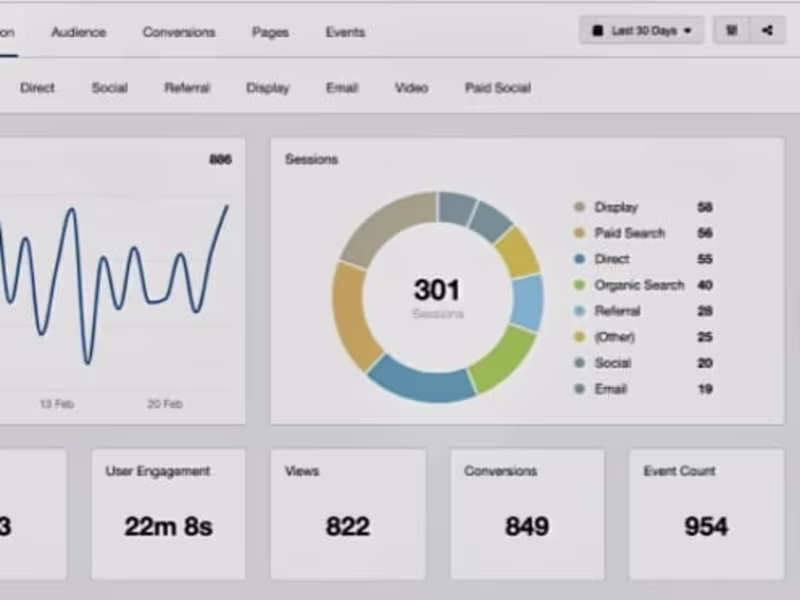This screenshot has width=800, height=600.
Task: Click the Social legend color dot
Action: pos(579,363)
